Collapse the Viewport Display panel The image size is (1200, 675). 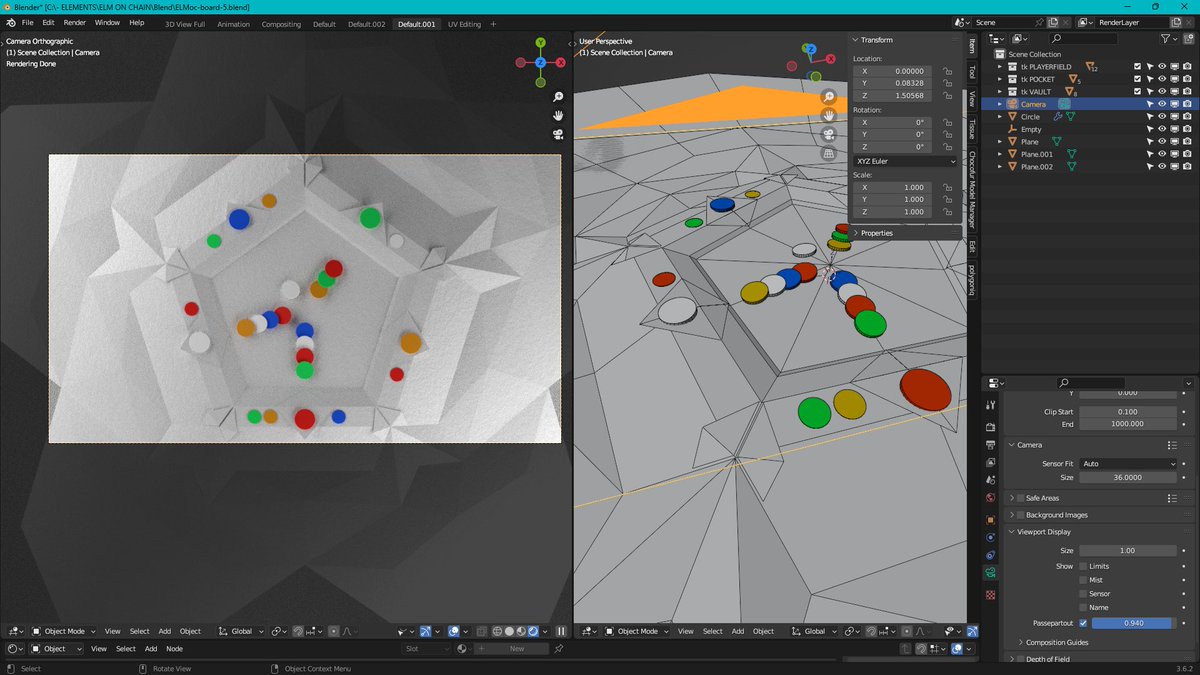[x=1011, y=532]
